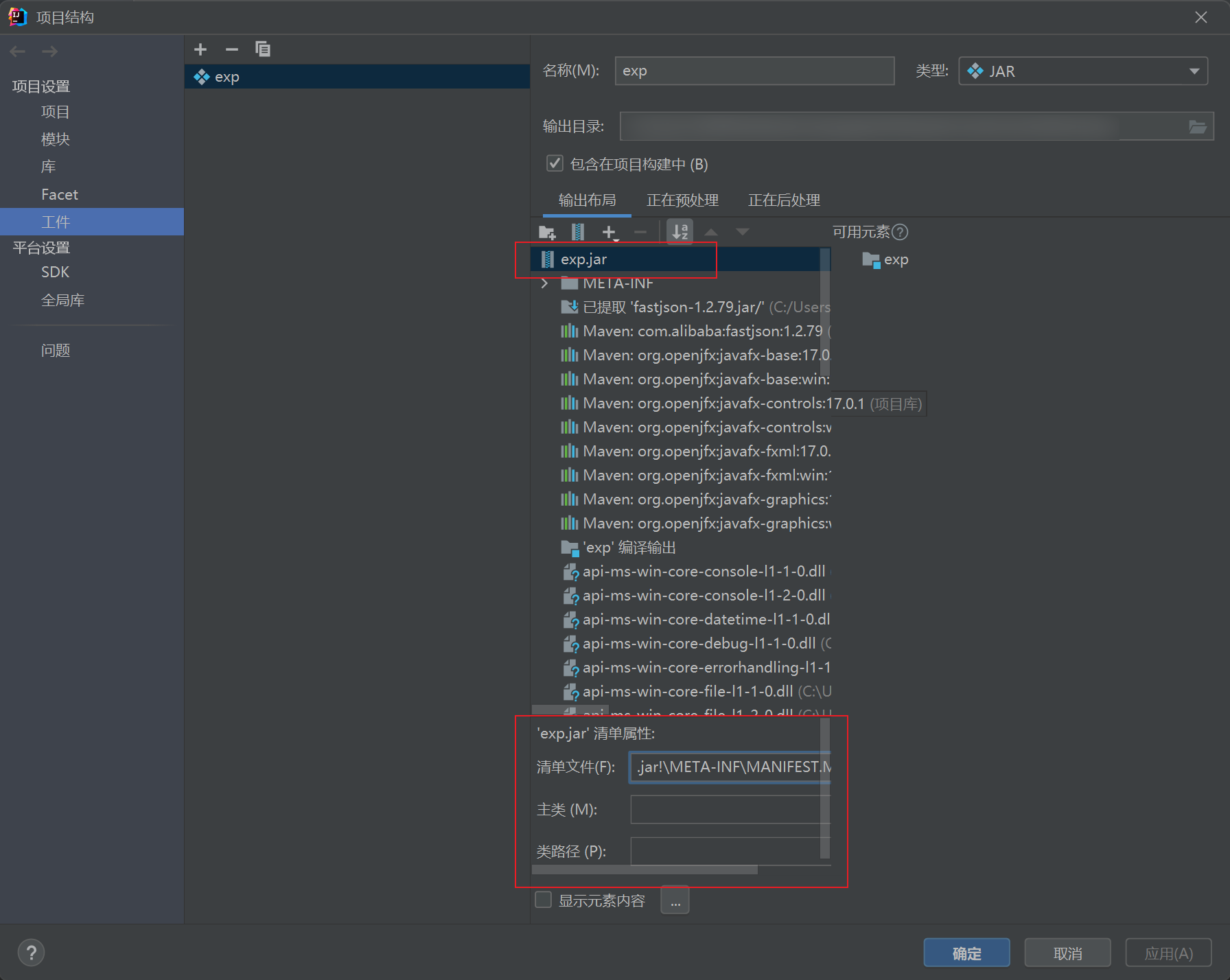Click the manifest panel horizontal scrollbar
1230x980 pixels.
pyautogui.click(x=645, y=870)
